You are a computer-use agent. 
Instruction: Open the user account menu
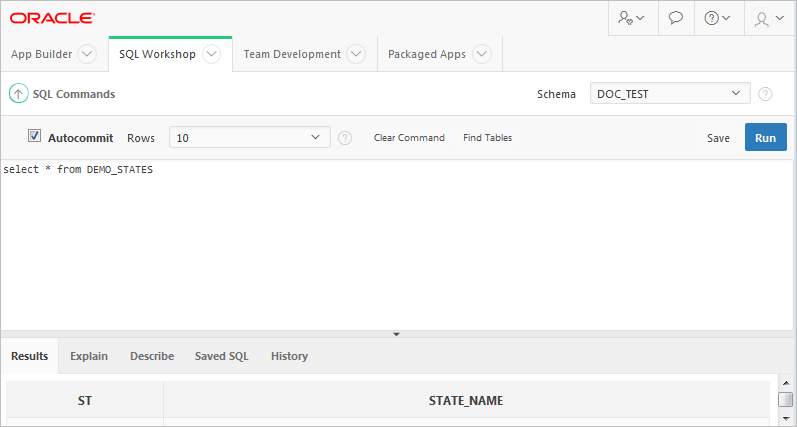coord(769,18)
